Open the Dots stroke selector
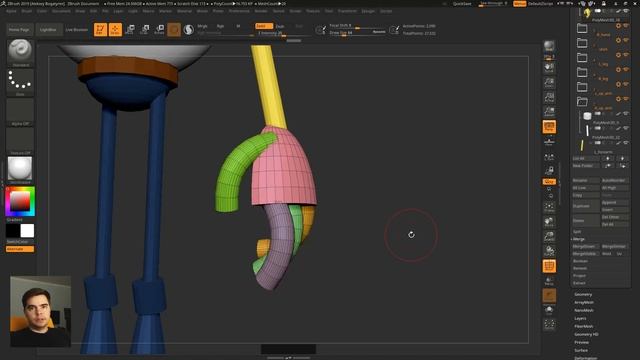This screenshot has height=360, width=640. (x=20, y=82)
